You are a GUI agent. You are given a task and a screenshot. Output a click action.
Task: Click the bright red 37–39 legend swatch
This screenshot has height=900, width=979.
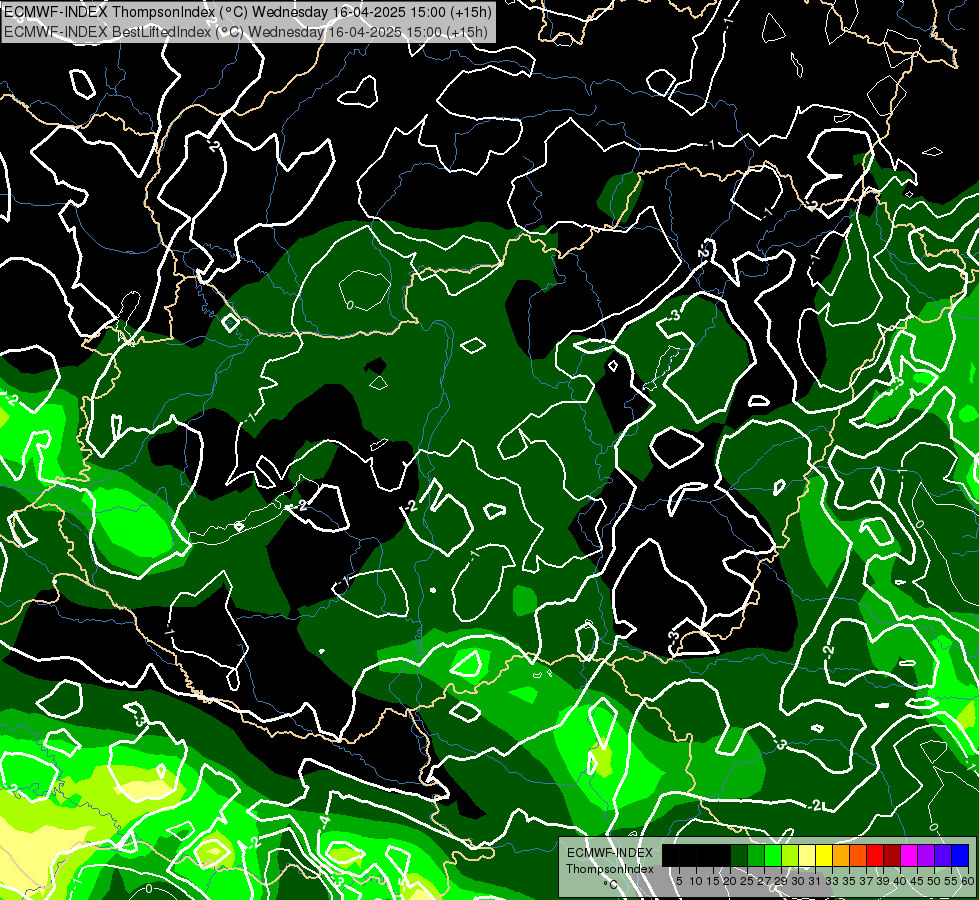point(875,855)
